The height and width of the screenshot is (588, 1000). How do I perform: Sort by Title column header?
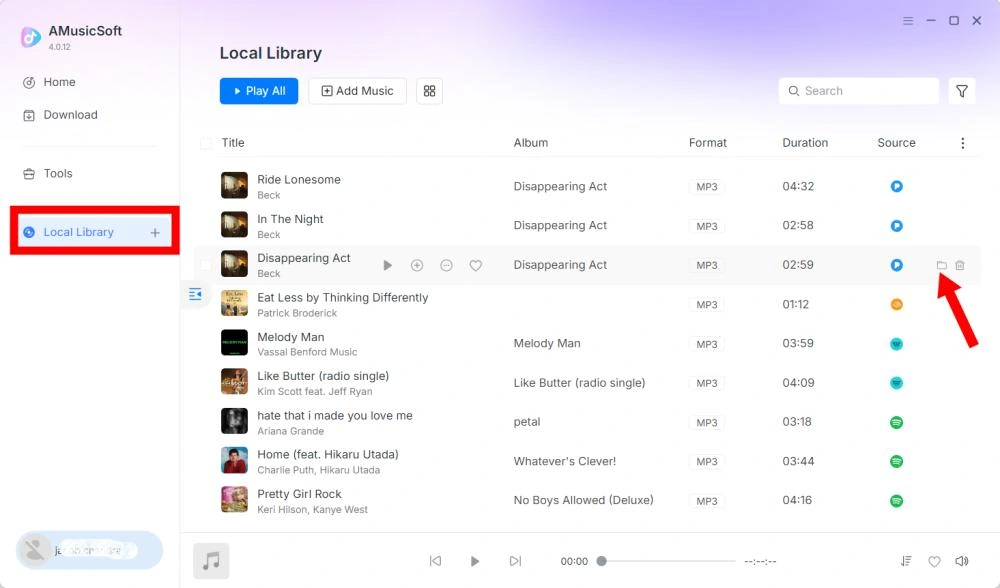(x=233, y=143)
